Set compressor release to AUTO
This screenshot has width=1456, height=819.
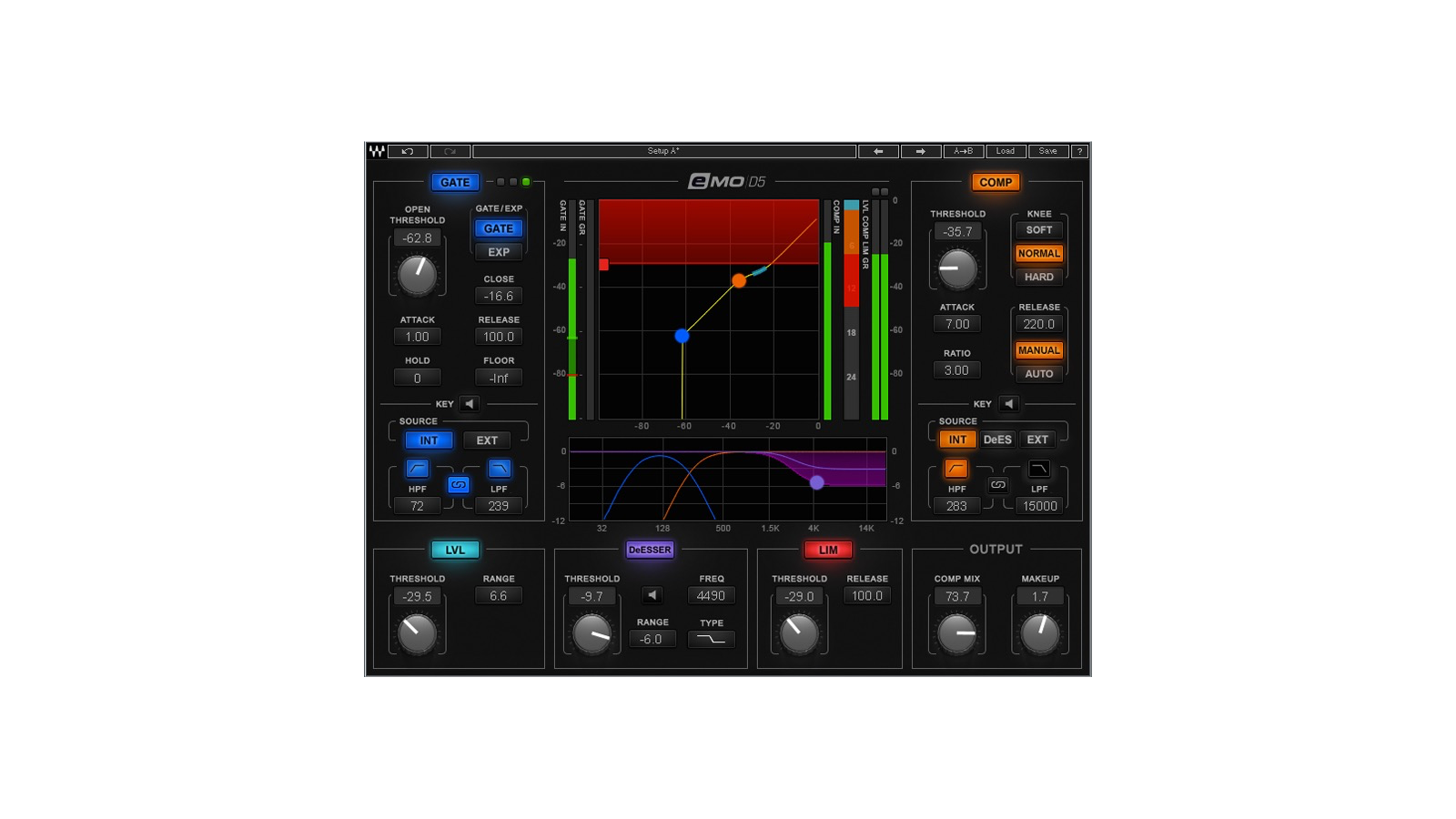click(x=1038, y=374)
